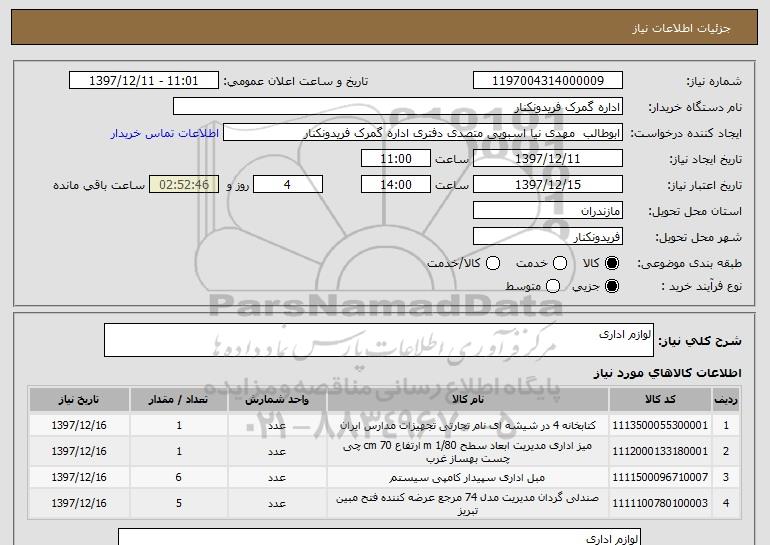
Task: Click the buyer organization field اداره گمرک فریدونکنار
Action: pyautogui.click(x=398, y=107)
